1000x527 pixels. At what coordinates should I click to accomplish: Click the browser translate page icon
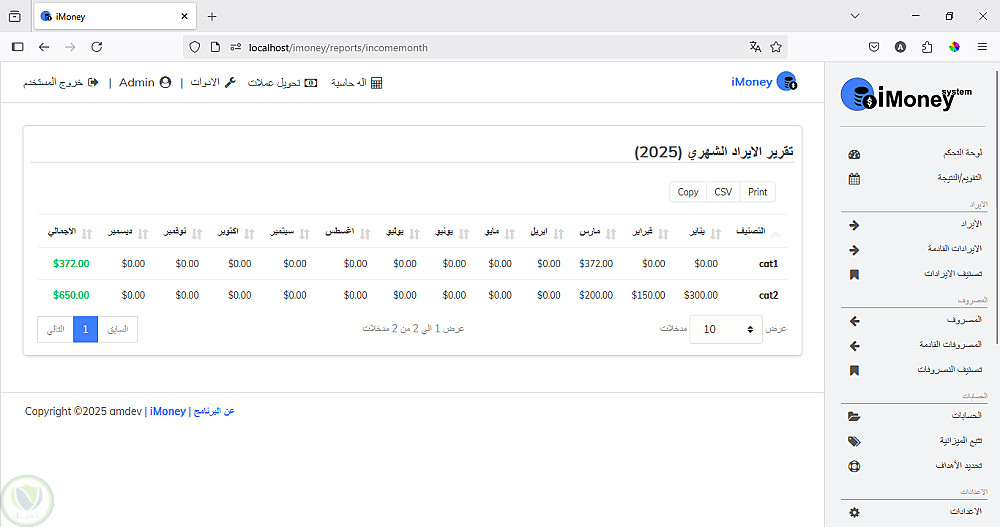click(x=755, y=47)
